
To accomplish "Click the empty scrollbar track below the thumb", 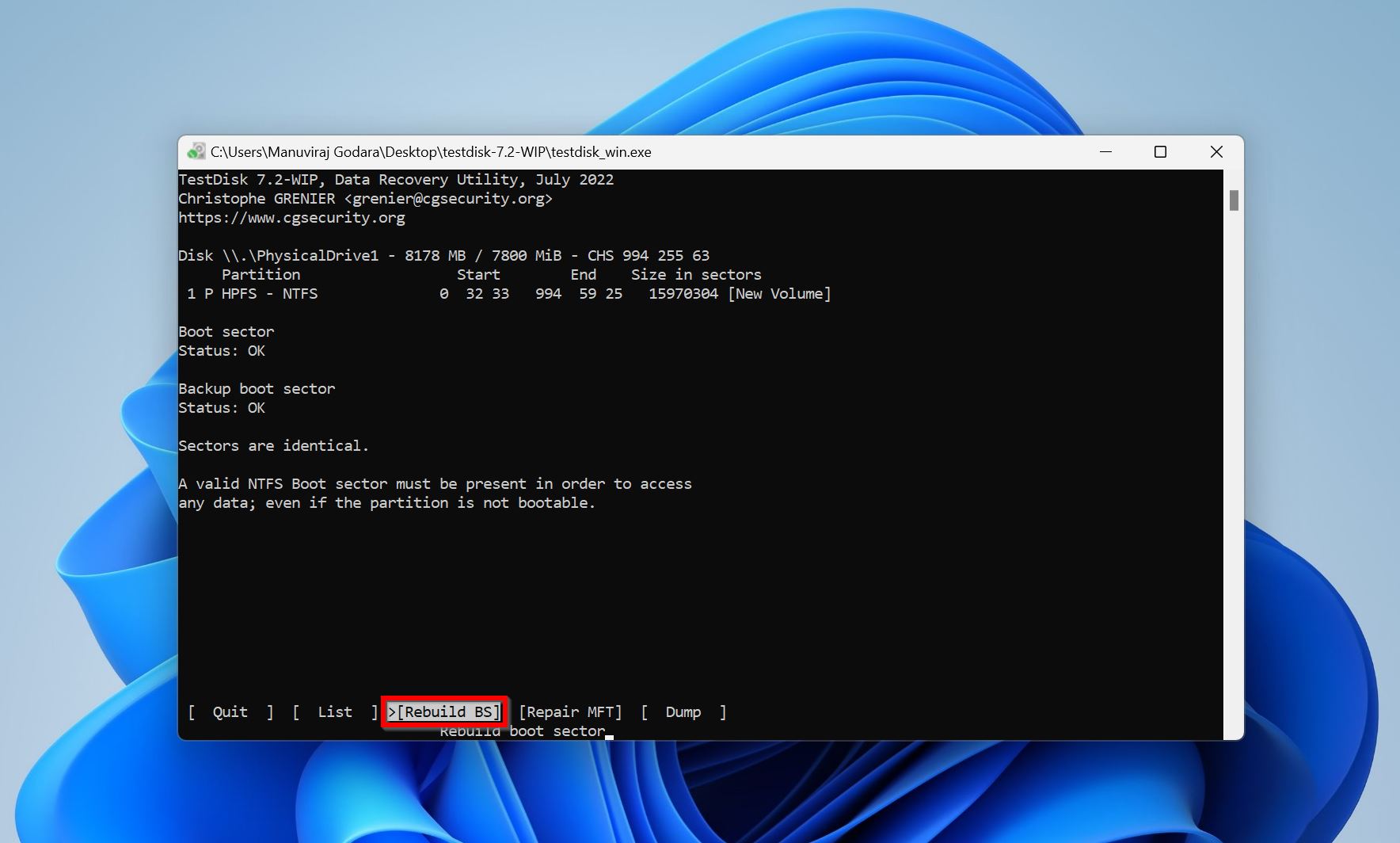I will tap(1233, 475).
